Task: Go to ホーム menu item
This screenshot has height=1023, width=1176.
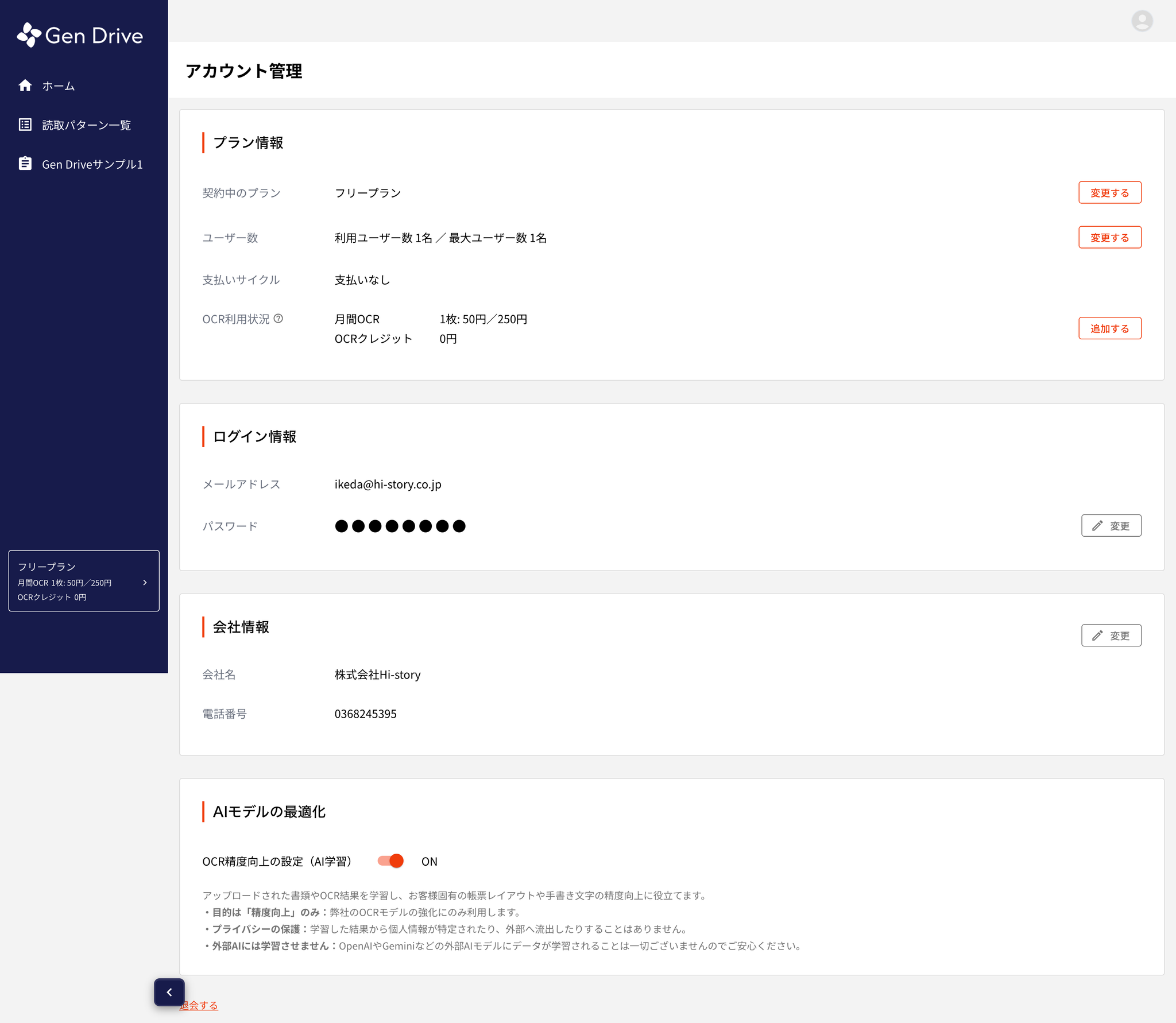Action: (59, 86)
